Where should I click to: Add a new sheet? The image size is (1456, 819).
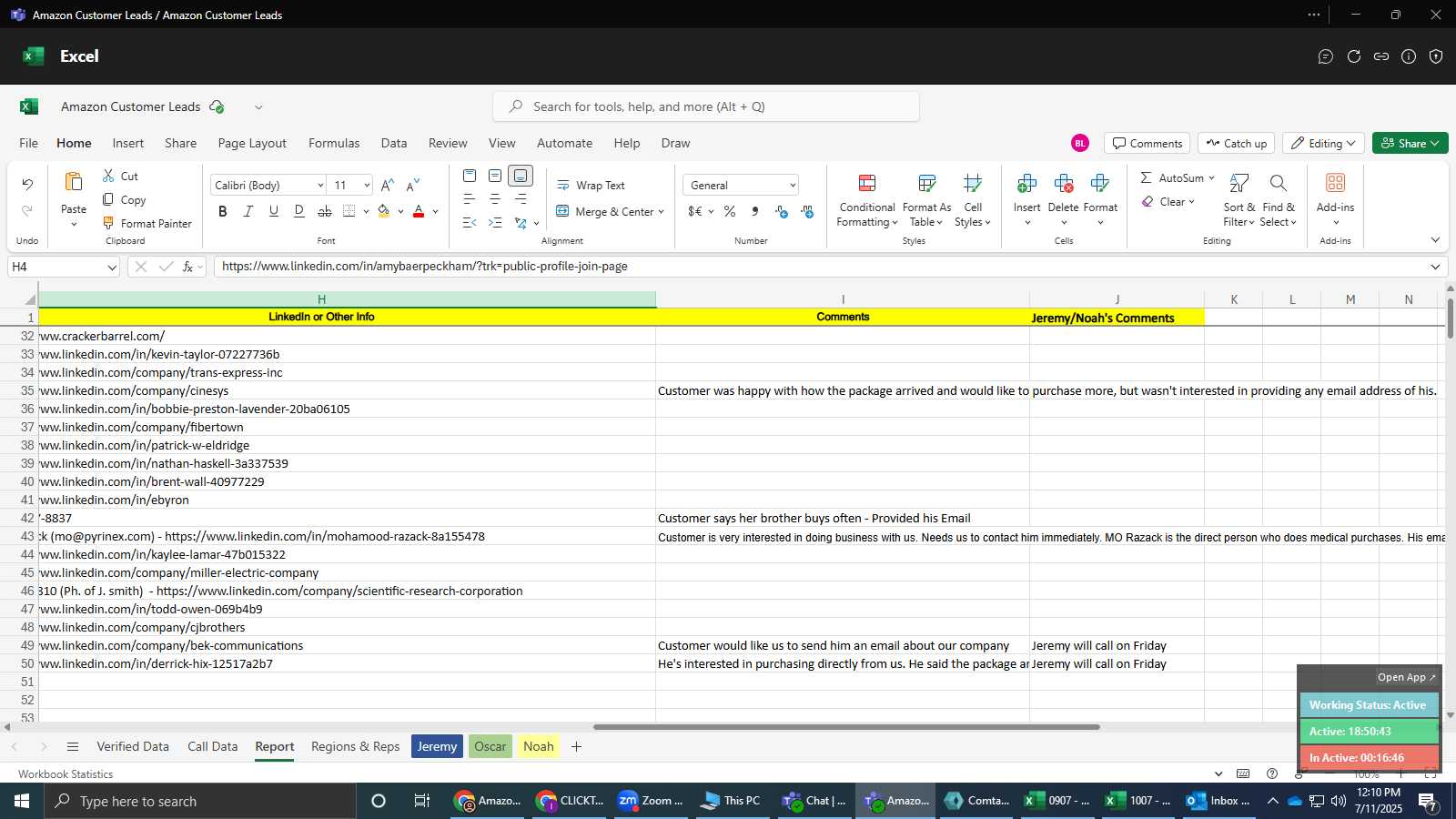tap(576, 746)
